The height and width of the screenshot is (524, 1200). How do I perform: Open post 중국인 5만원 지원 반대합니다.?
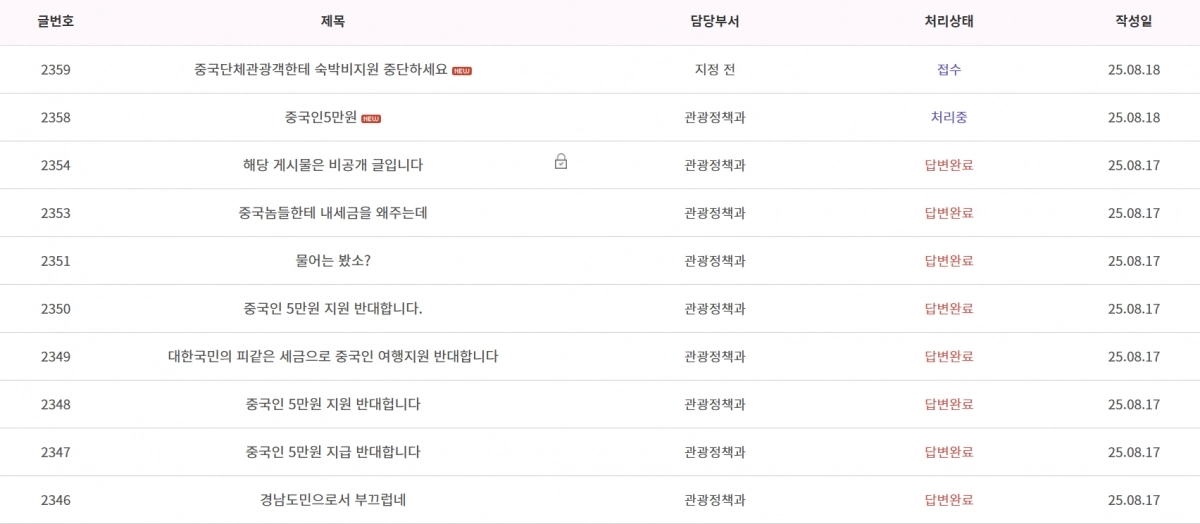click(333, 309)
